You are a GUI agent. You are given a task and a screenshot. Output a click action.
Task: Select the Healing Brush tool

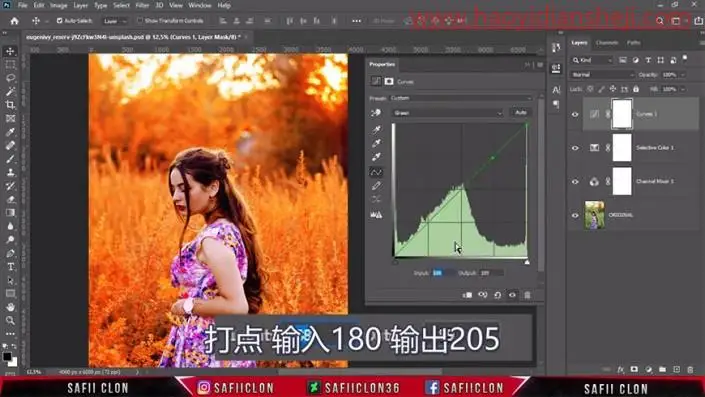tap(10, 146)
